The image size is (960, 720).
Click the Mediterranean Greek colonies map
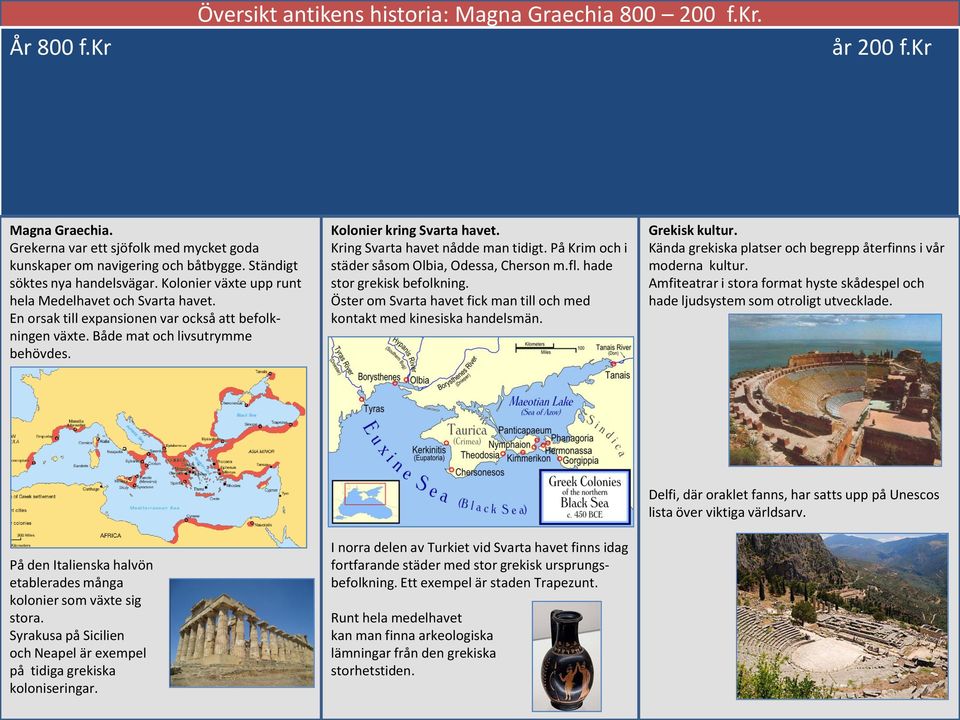(x=159, y=457)
